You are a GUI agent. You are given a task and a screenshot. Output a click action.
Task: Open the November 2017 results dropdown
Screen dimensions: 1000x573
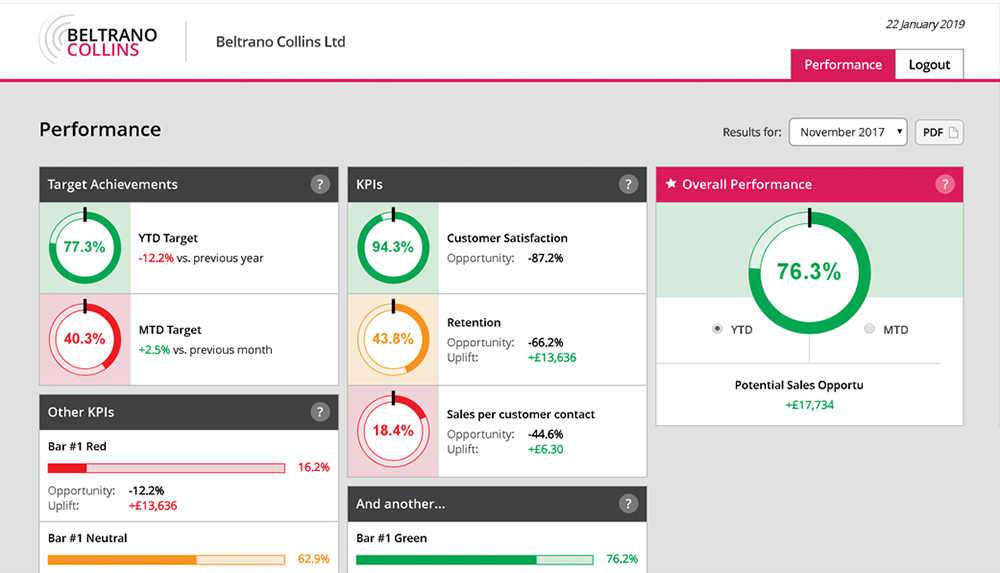(848, 132)
